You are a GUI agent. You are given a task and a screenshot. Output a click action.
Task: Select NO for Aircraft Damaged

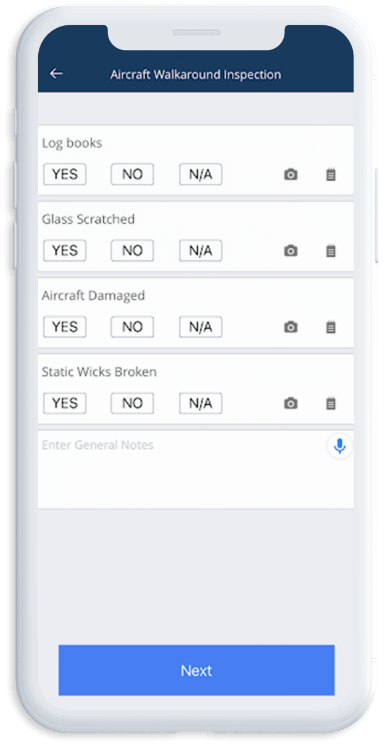point(132,327)
